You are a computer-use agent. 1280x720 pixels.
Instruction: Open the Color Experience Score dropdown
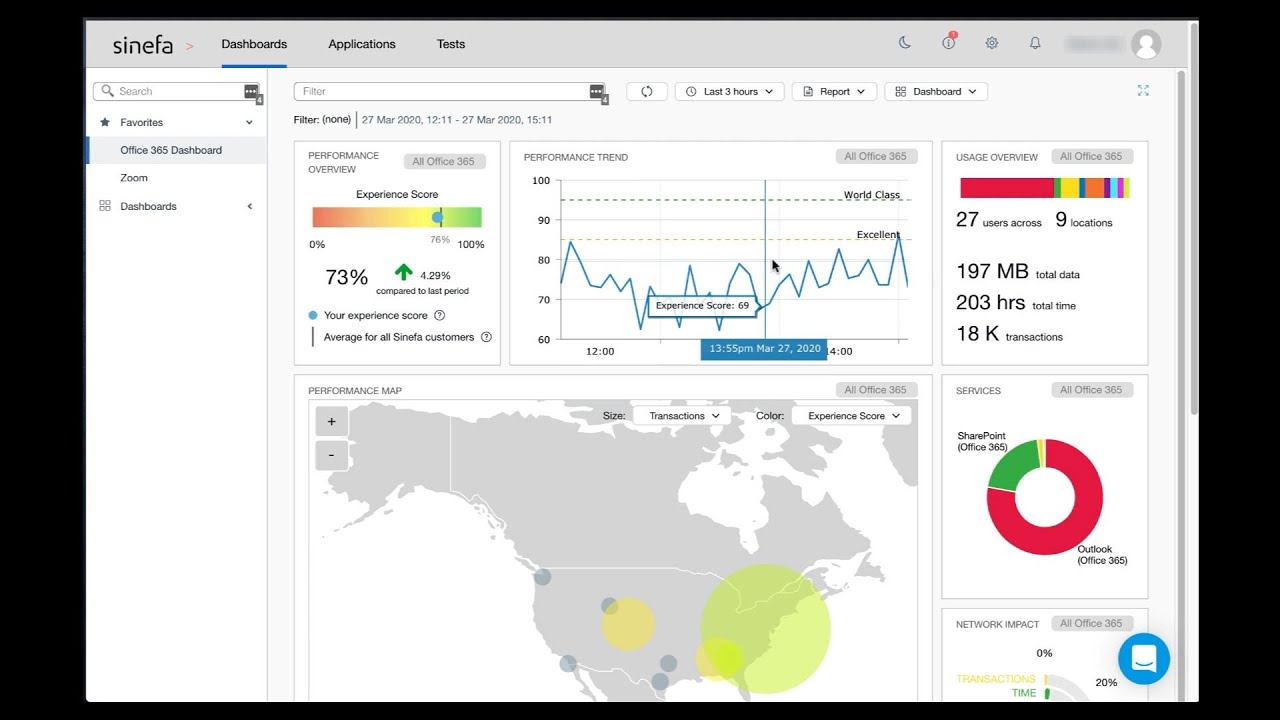pos(851,416)
